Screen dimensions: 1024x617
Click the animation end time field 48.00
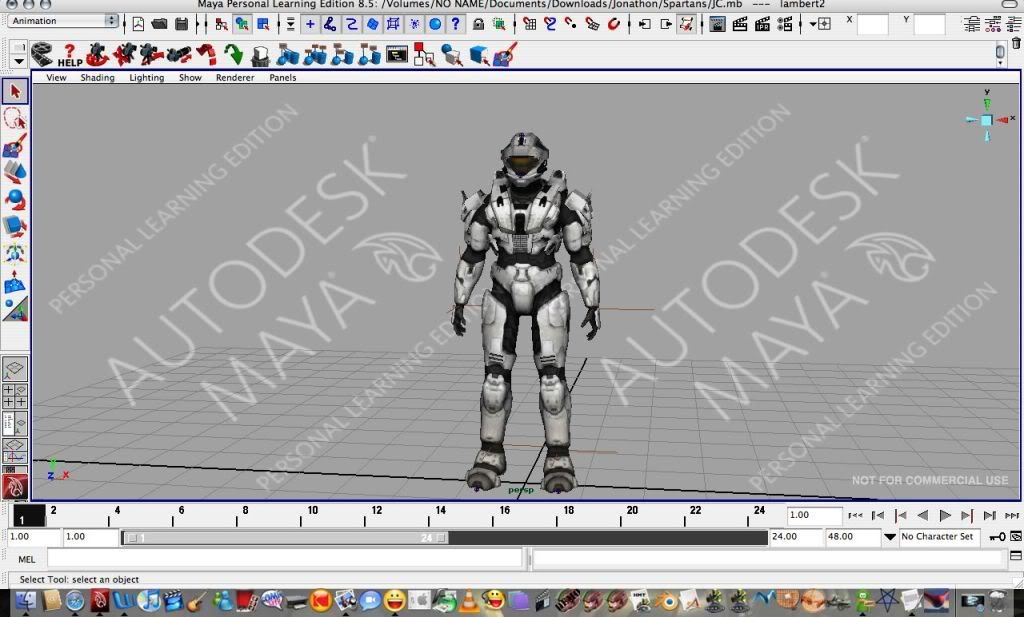852,537
